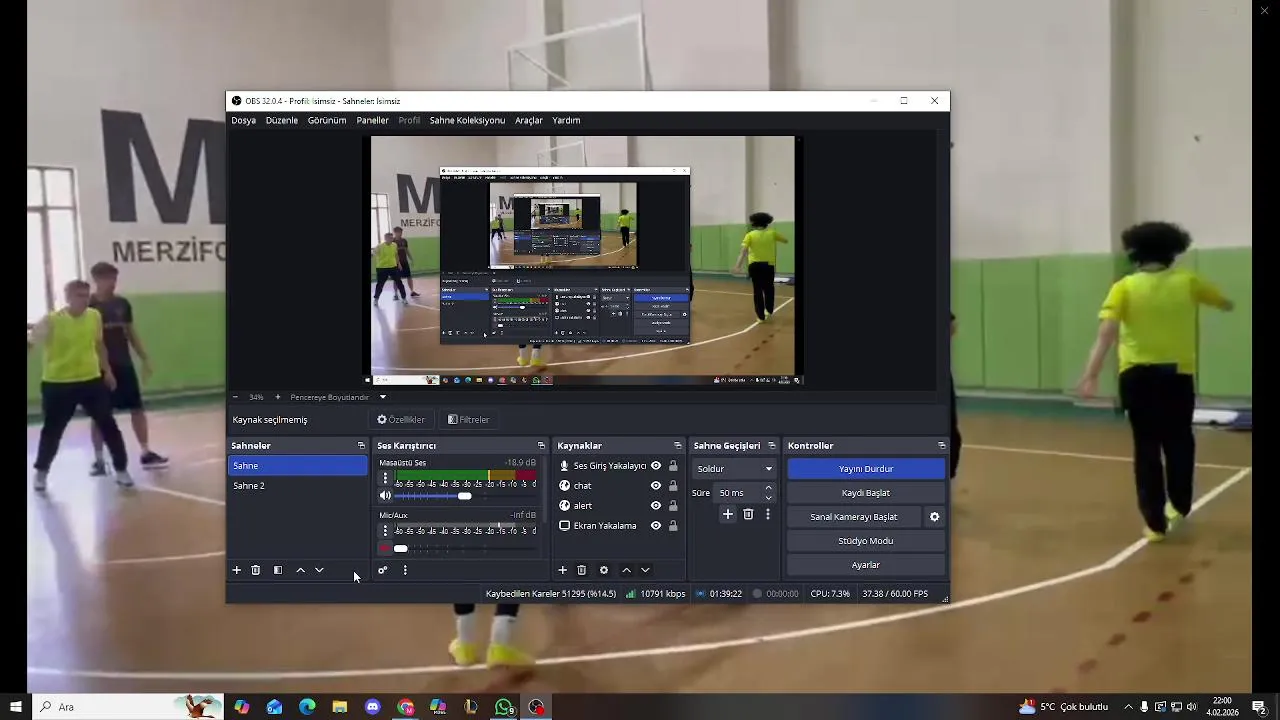This screenshot has height=720, width=1280.
Task: Open Windows Start menu
Action: 15,707
